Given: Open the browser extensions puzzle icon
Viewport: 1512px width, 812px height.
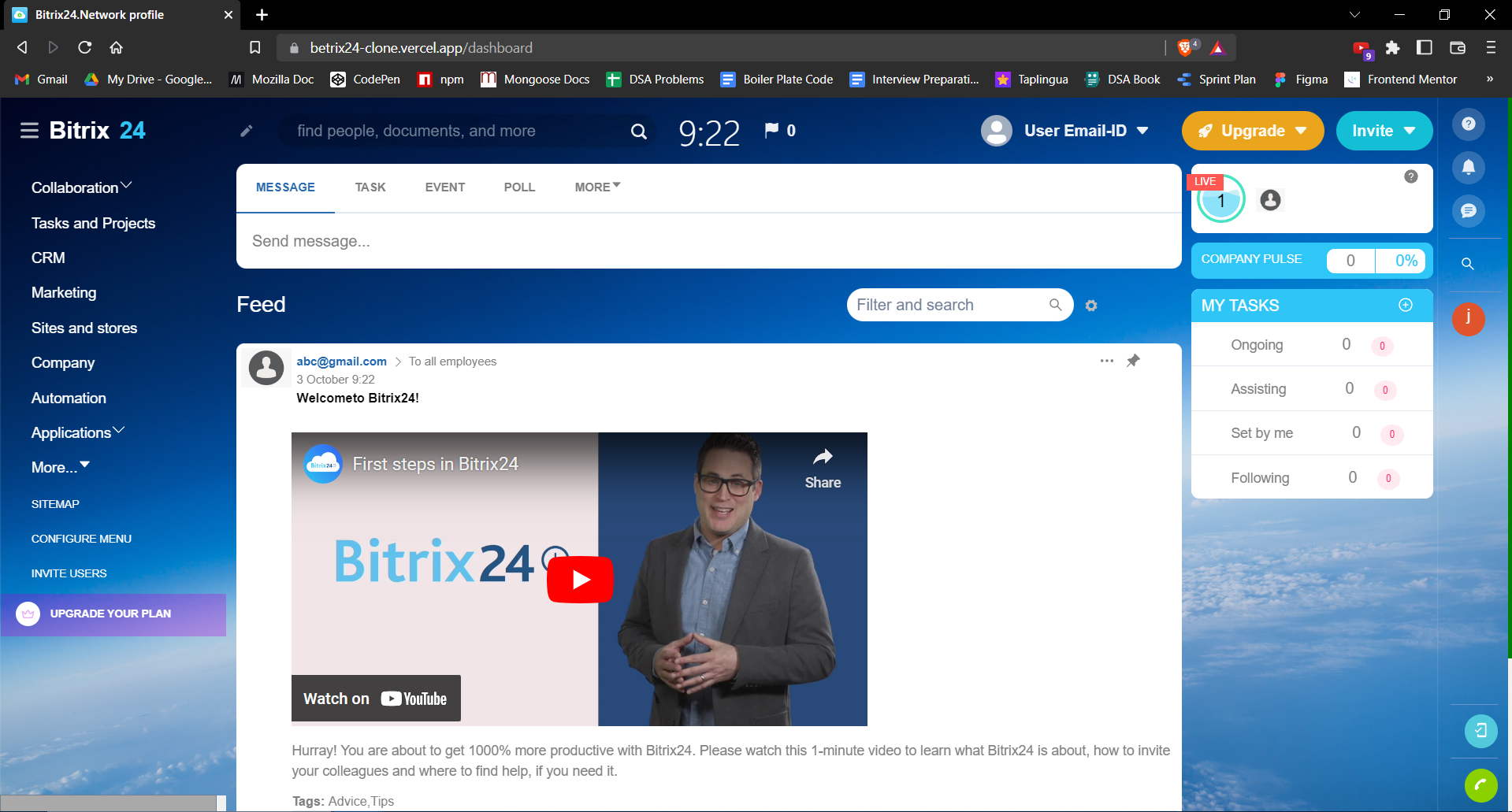Looking at the screenshot, I should [x=1393, y=48].
